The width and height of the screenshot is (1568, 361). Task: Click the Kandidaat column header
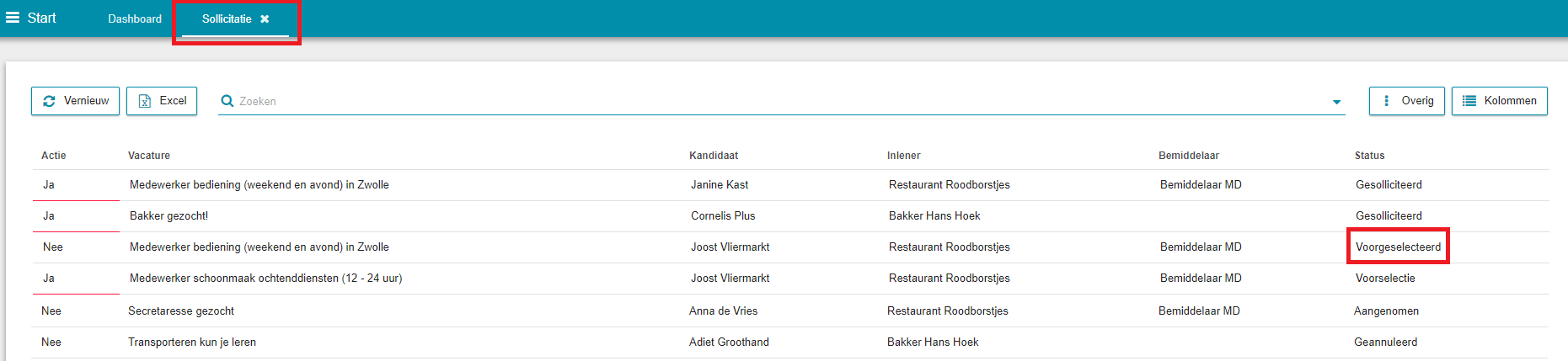click(714, 156)
